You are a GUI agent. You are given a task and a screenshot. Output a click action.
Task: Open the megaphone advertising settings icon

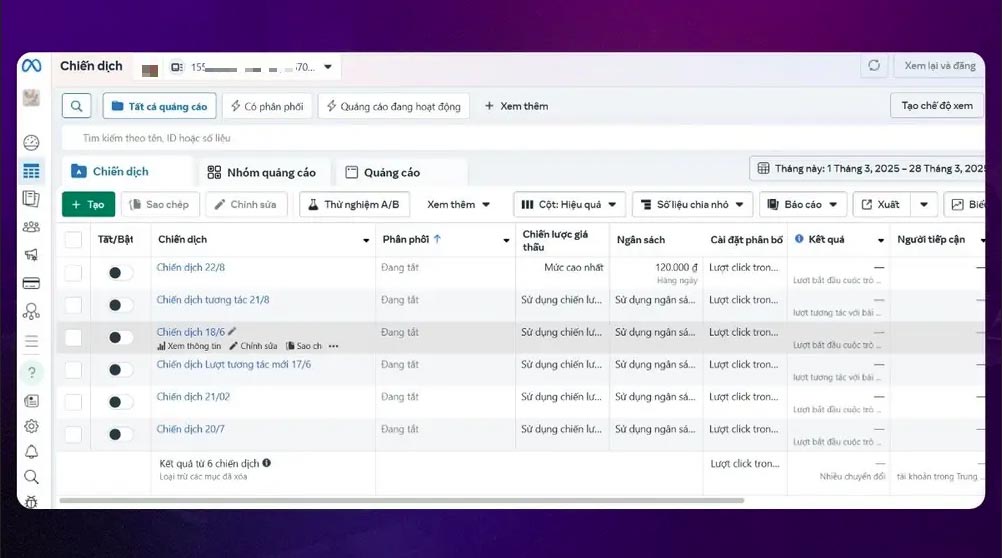31,254
